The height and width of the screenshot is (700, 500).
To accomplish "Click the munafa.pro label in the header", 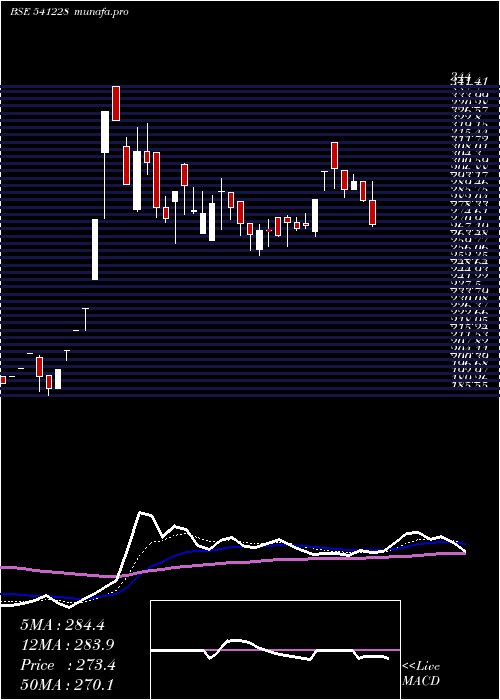I will 101,12.
